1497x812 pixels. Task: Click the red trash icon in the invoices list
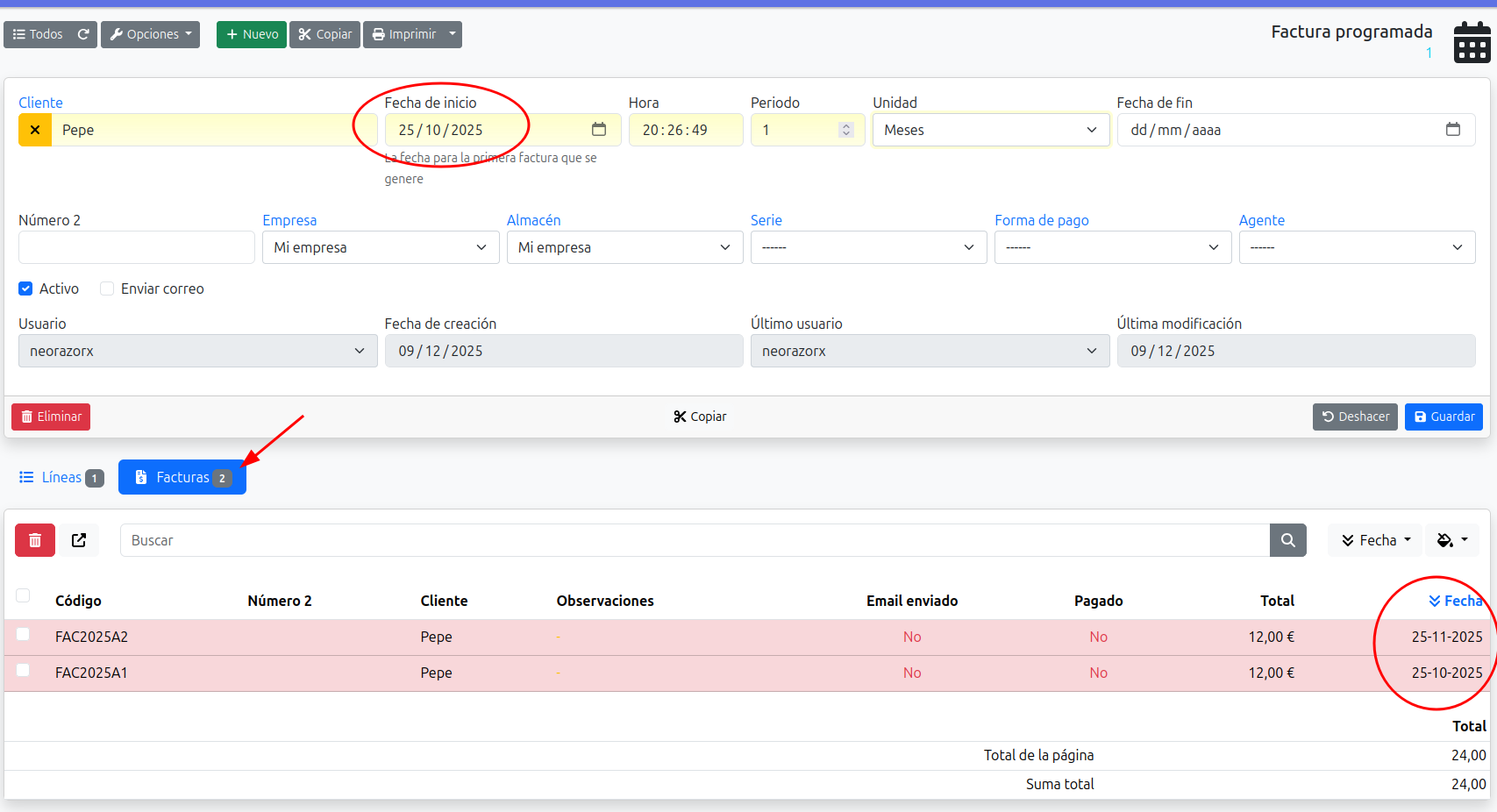pyautogui.click(x=35, y=540)
